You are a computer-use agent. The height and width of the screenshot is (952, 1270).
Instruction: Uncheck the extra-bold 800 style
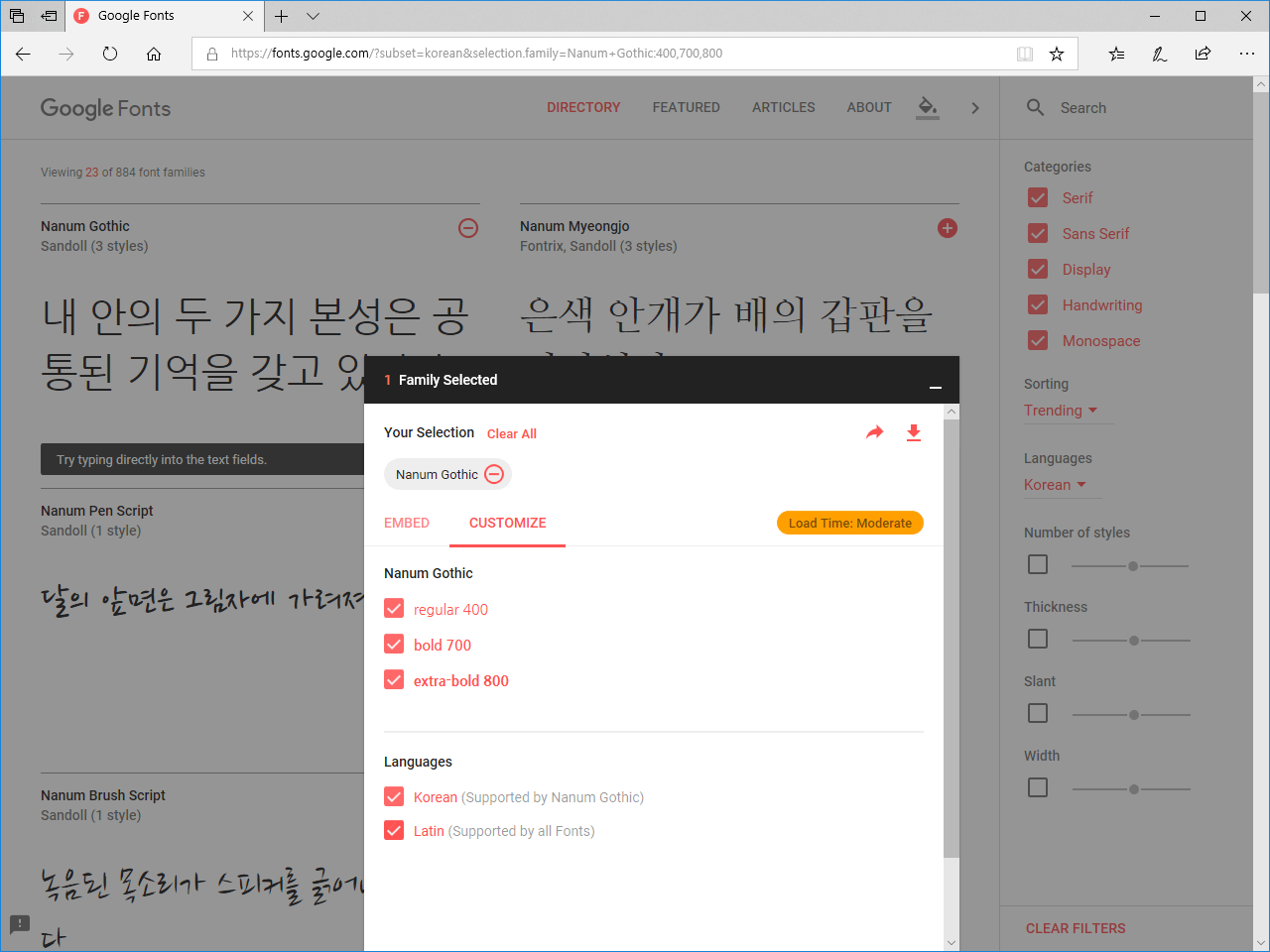394,679
